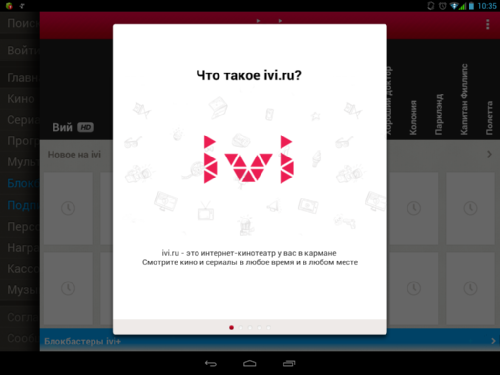This screenshot has height=375, width=500.
Task: Select the third page indicator dot
Action: tap(250, 328)
